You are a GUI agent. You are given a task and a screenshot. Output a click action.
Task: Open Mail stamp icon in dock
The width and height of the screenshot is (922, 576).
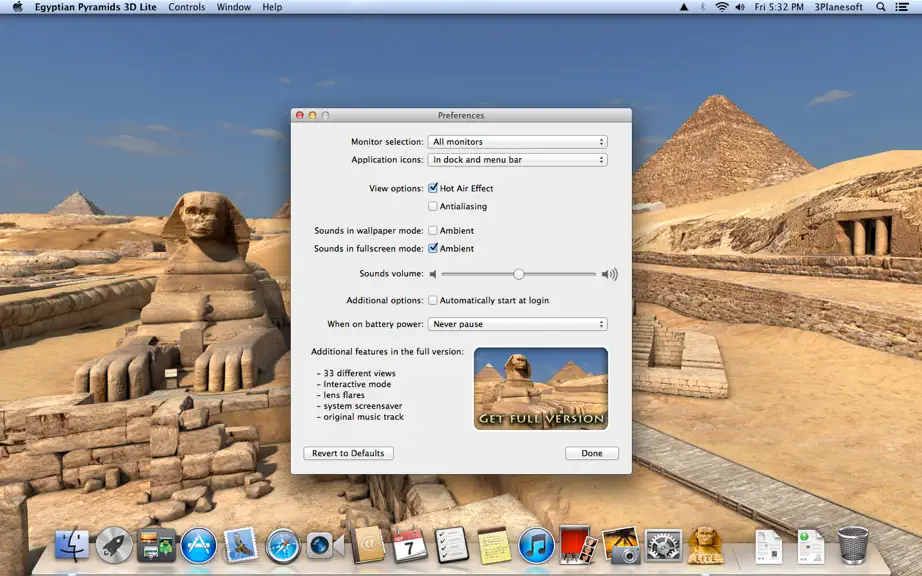click(241, 545)
